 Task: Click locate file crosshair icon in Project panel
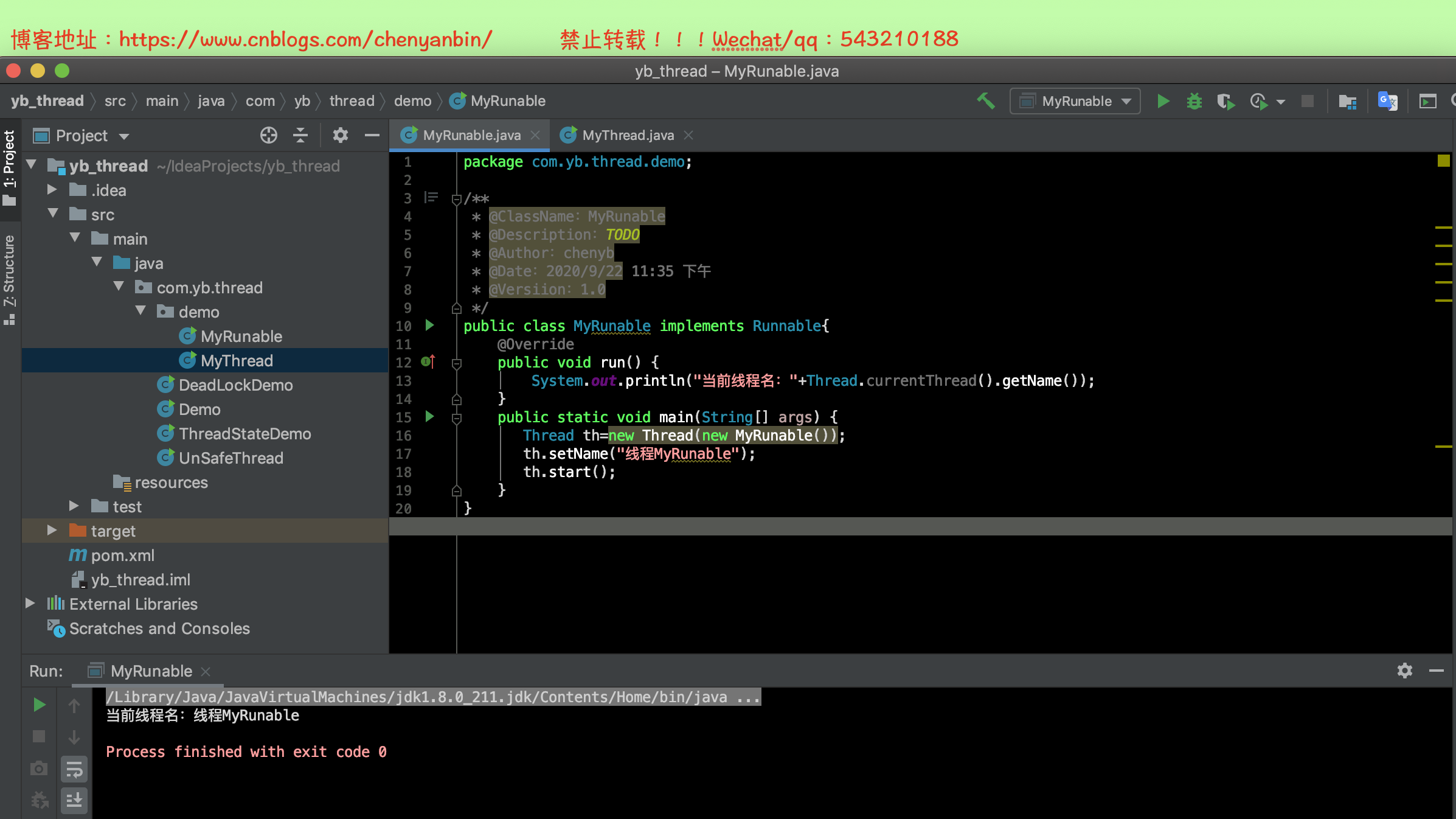tap(269, 135)
